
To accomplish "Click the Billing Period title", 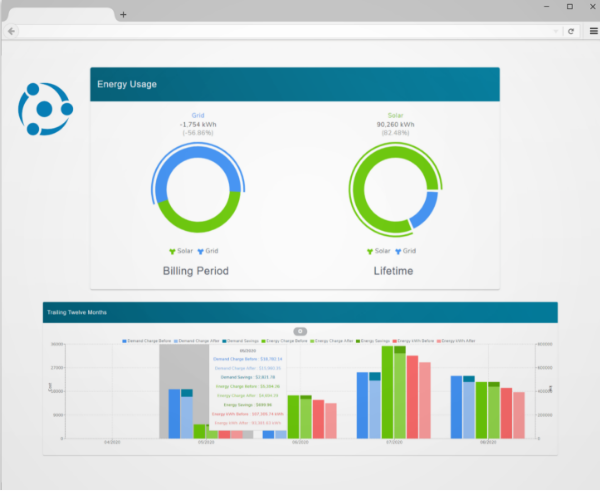I will click(x=196, y=271).
